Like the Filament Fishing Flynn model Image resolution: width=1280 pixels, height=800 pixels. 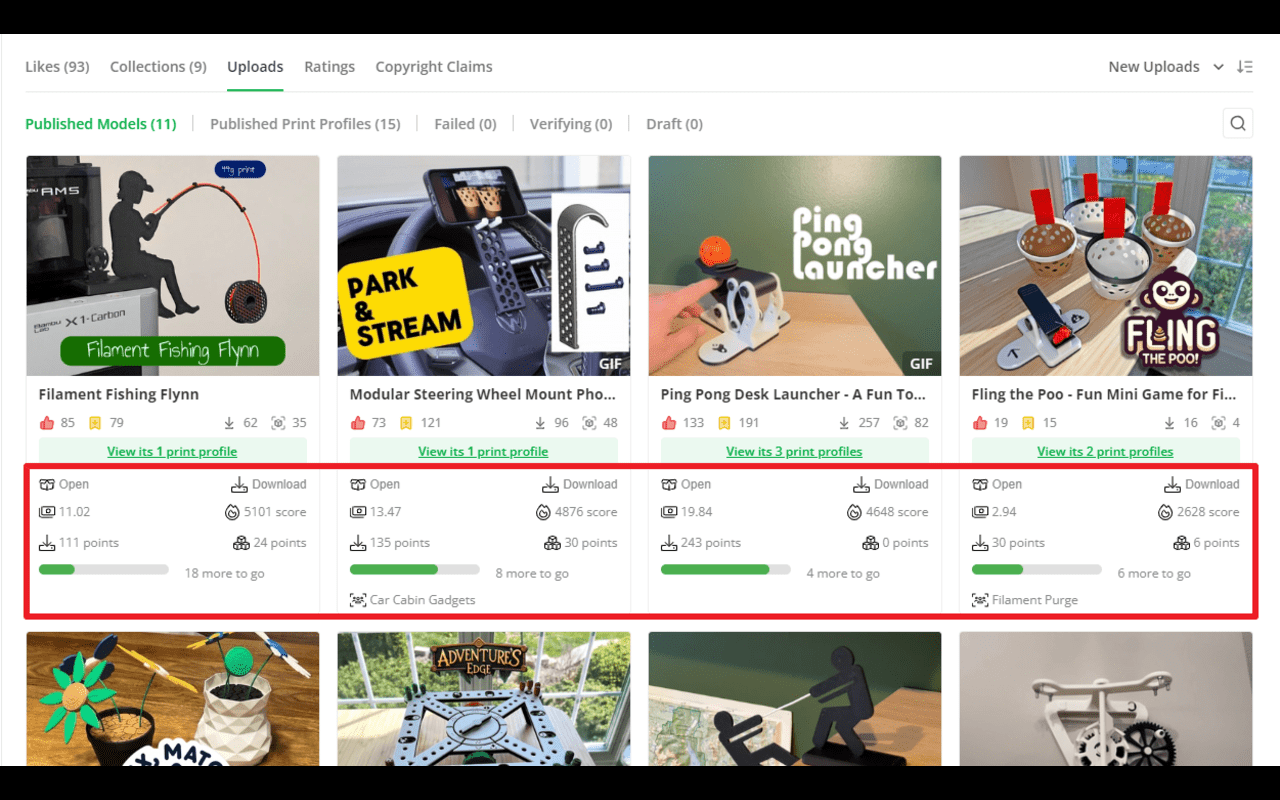click(x=46, y=423)
